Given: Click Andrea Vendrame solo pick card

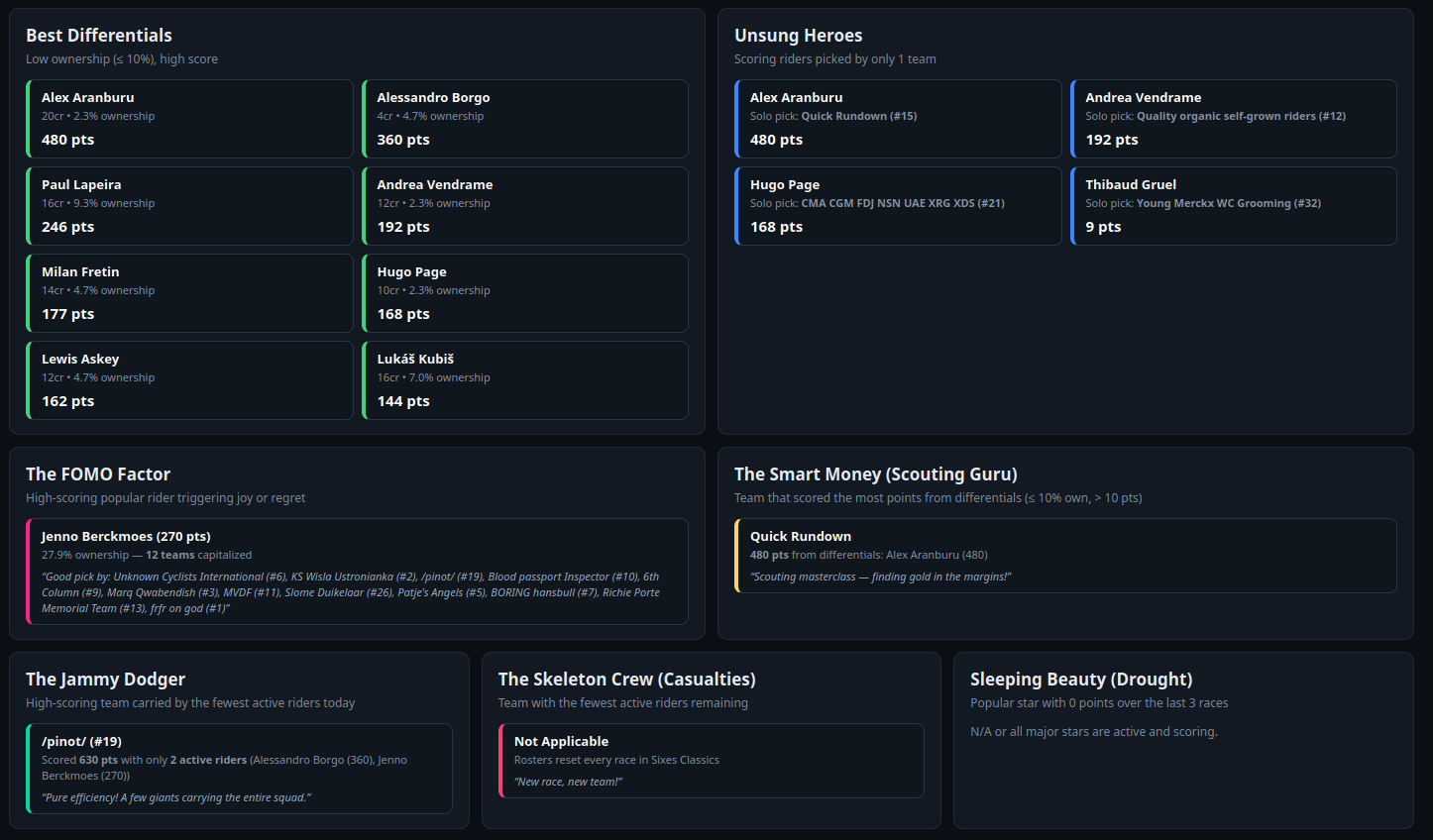Looking at the screenshot, I should click(x=1234, y=119).
